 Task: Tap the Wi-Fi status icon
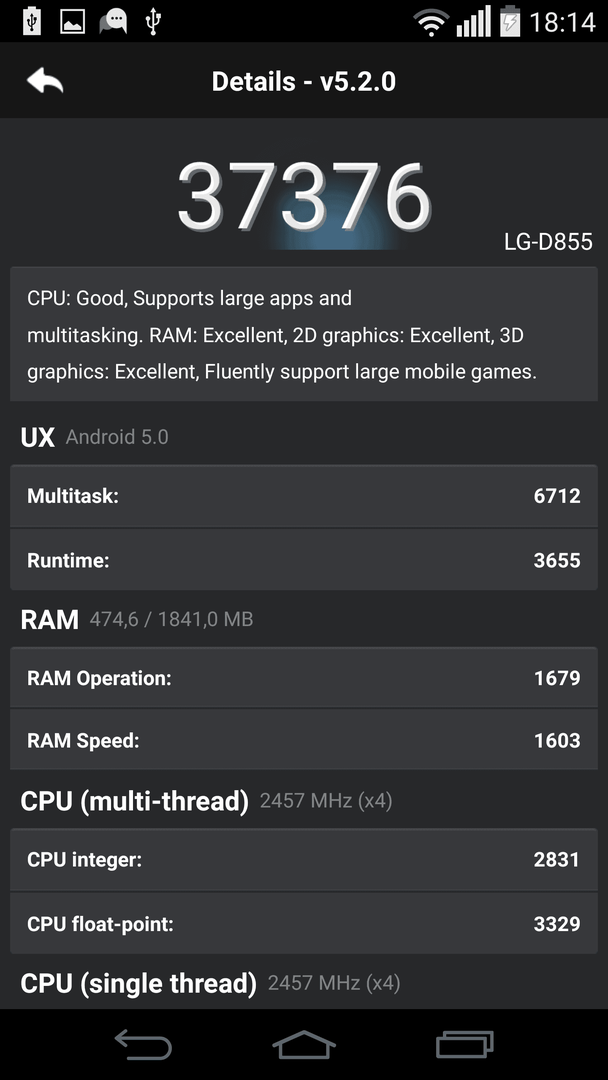tap(431, 23)
